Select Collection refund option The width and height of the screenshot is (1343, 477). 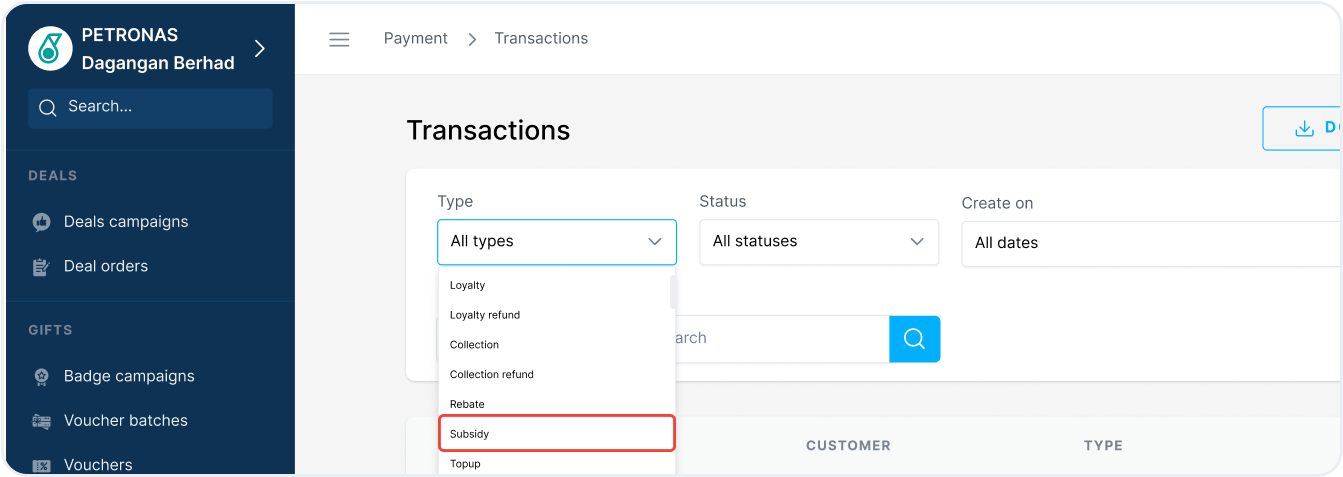click(492, 375)
